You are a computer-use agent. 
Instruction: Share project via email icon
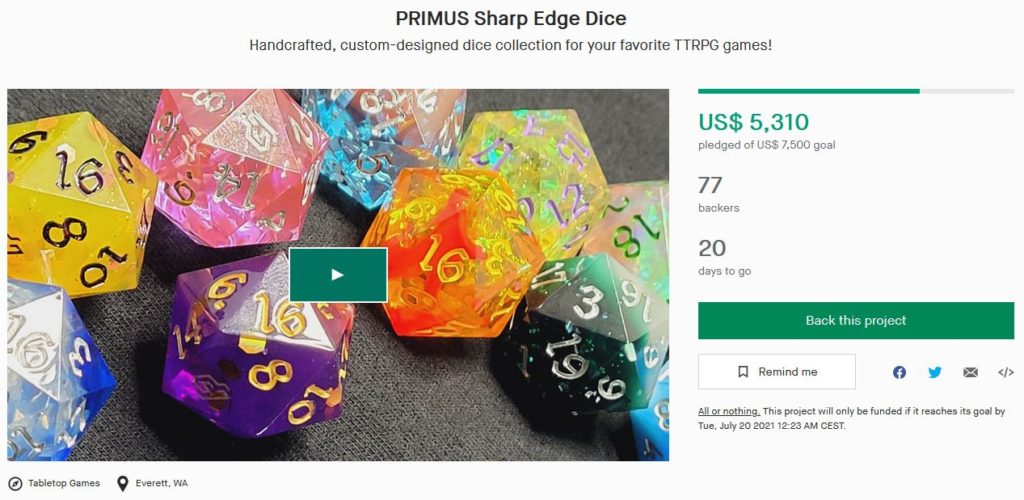pyautogui.click(x=970, y=372)
